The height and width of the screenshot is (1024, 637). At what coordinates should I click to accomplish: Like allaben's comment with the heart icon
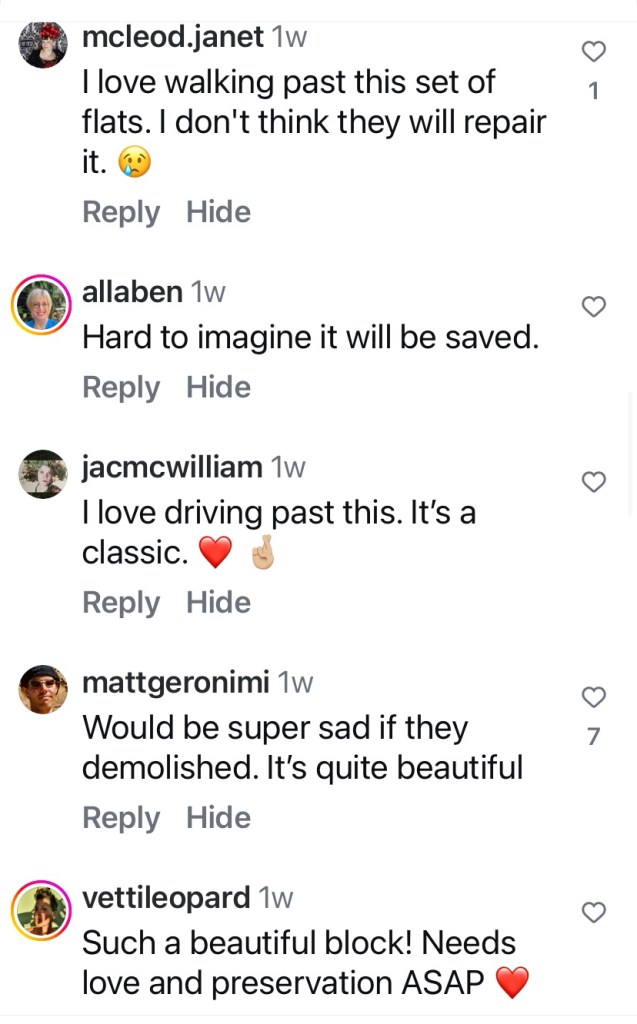[594, 307]
